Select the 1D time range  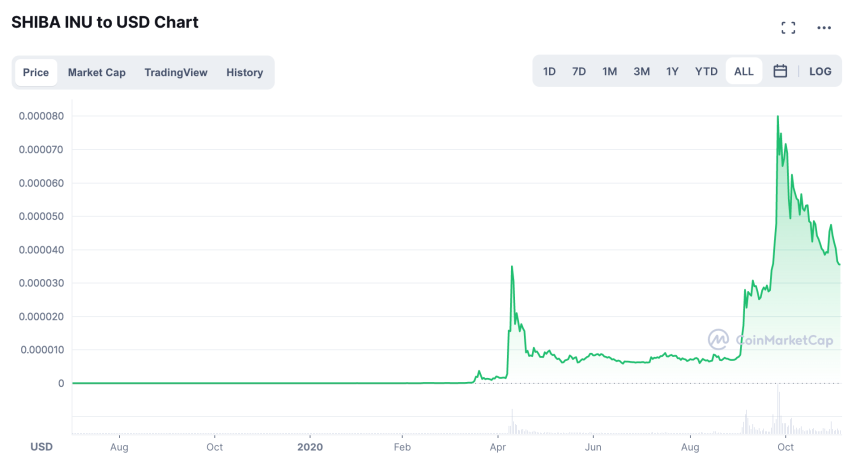point(549,72)
